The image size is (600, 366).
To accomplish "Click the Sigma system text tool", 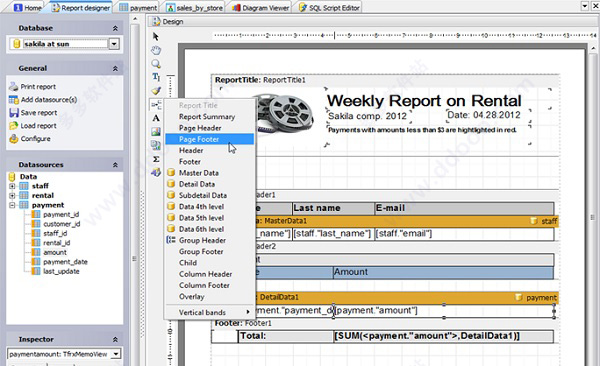I will [155, 159].
